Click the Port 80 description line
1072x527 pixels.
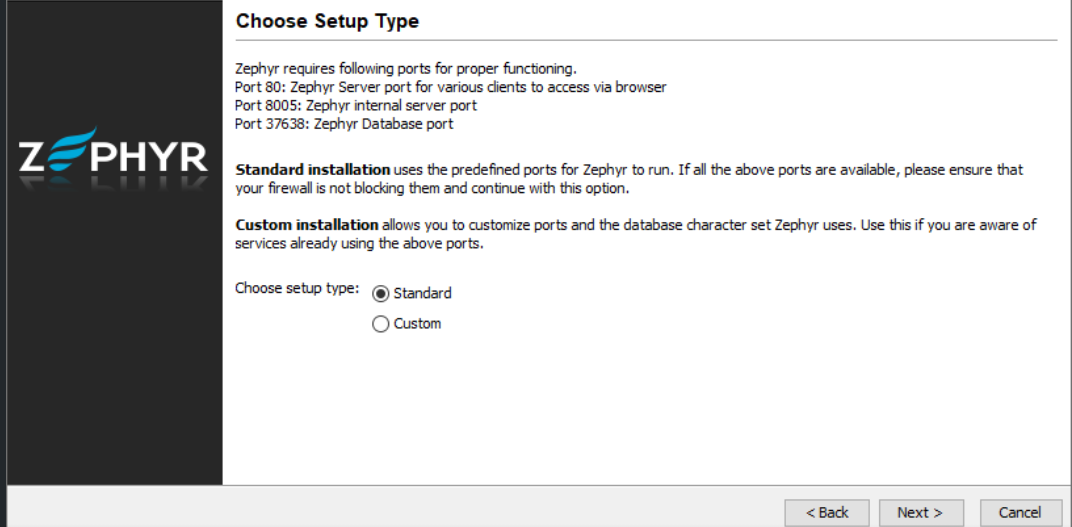pyautogui.click(x=450, y=87)
